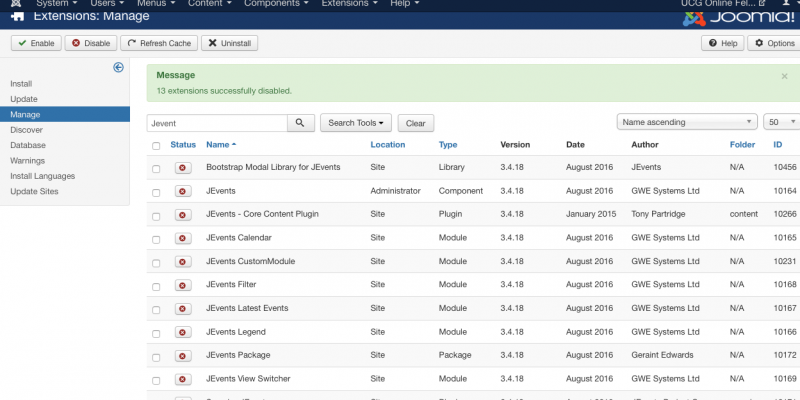Dismiss the success message with X
The width and height of the screenshot is (800, 400).
tap(785, 76)
